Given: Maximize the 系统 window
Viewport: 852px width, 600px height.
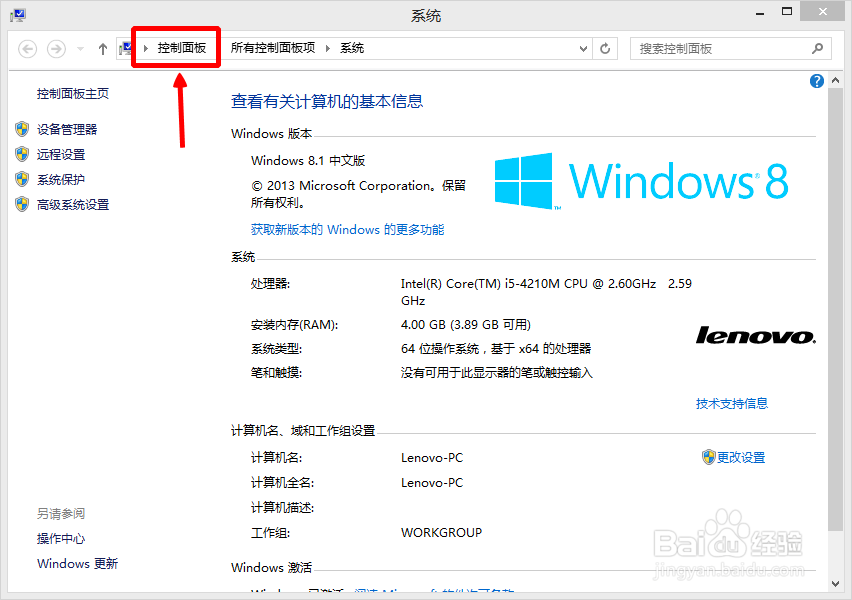Looking at the screenshot, I should tap(787, 11).
